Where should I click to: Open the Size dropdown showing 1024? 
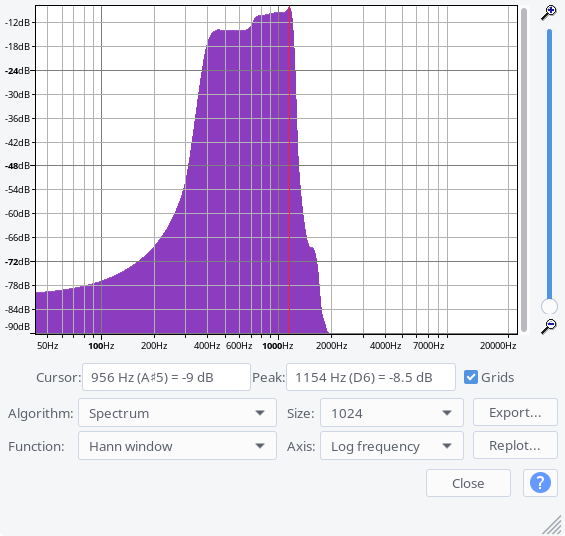coord(392,413)
